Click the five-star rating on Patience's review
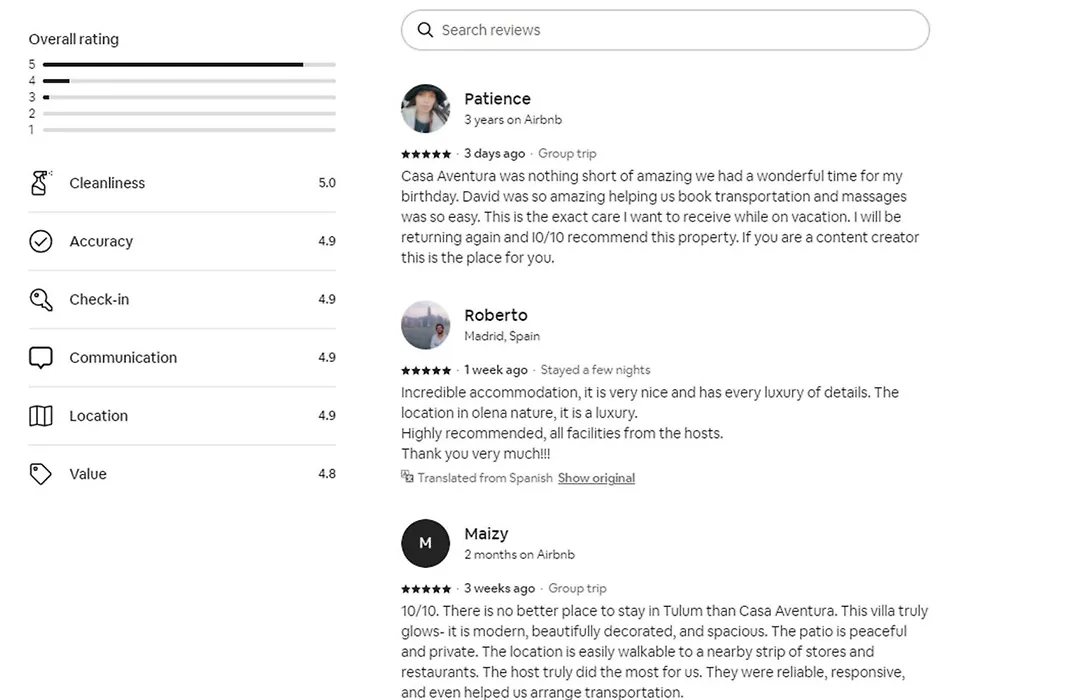The image size is (1080, 700). pyautogui.click(x=426, y=154)
